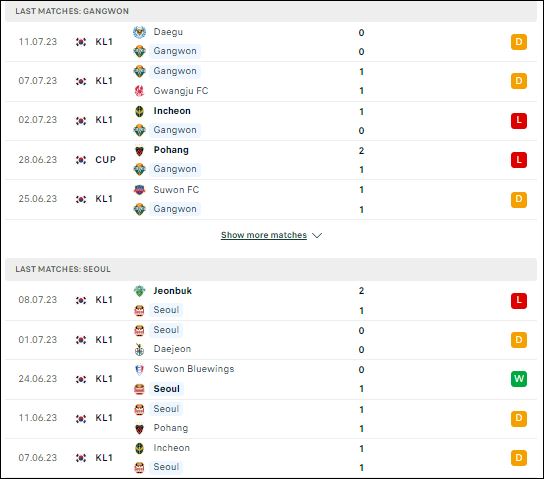
Task: Click the Suwon FC team logo
Action: [x=139, y=190]
